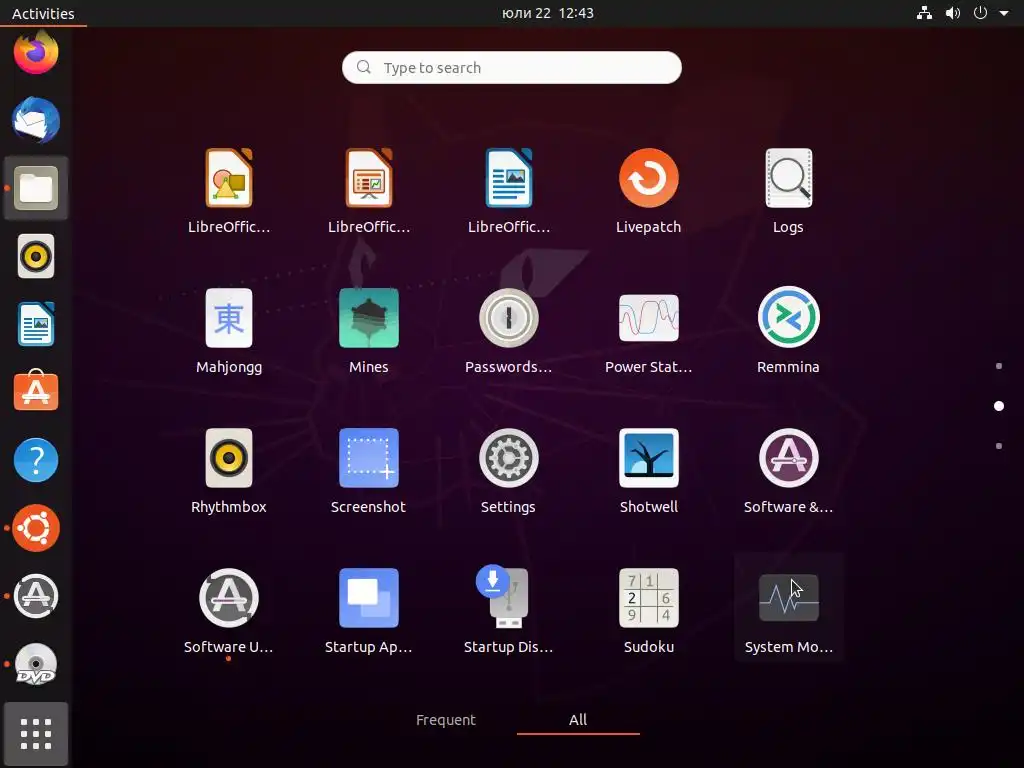Open Software Updater in the dock
The width and height of the screenshot is (1024, 768).
point(36,596)
